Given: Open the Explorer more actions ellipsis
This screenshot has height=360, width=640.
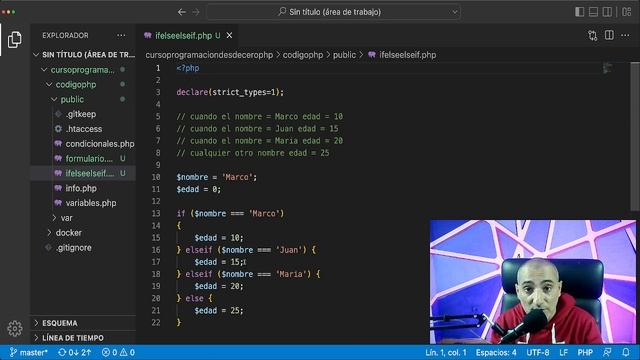Looking at the screenshot, I should (121, 36).
